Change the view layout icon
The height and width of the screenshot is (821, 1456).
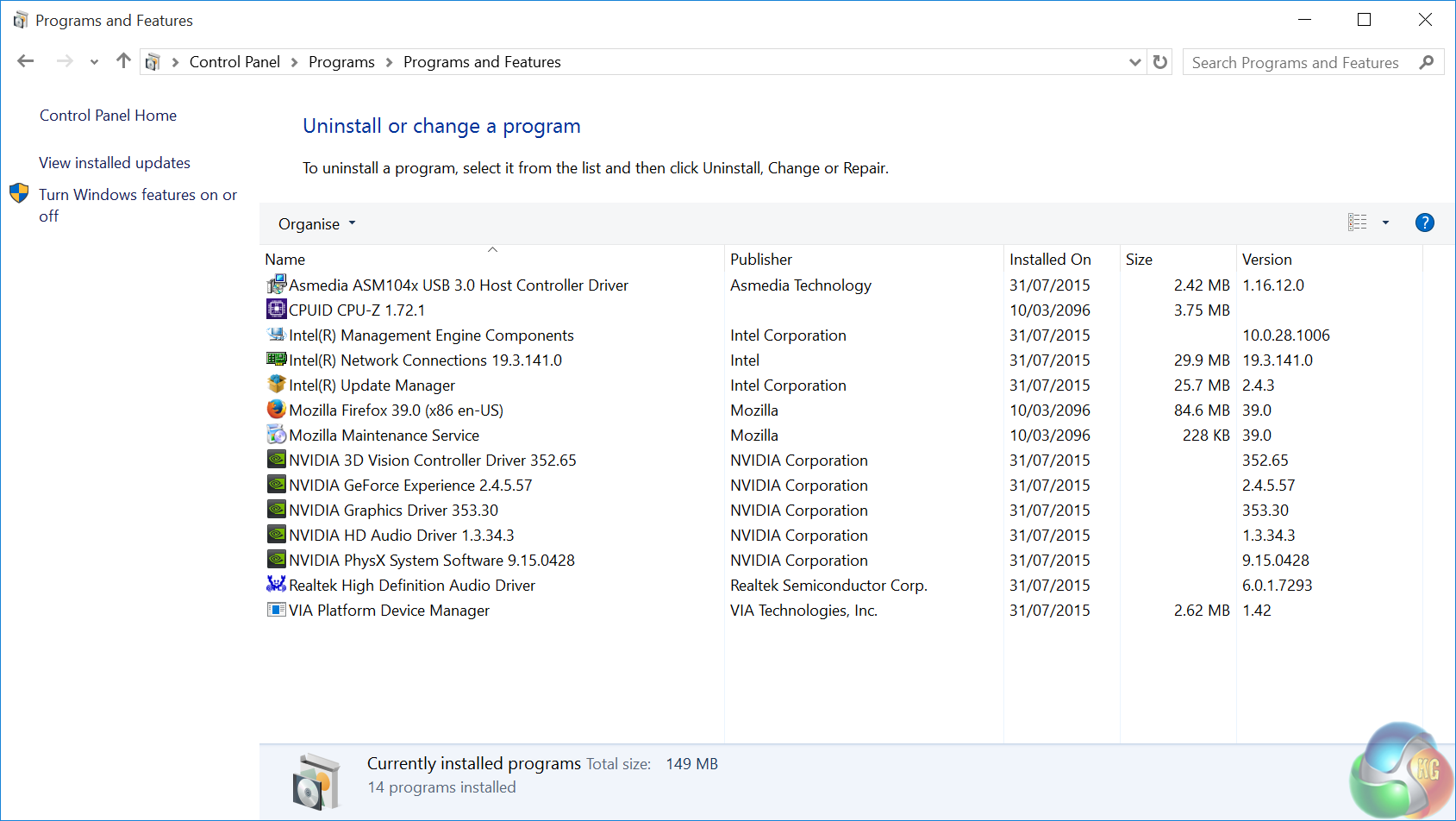(1357, 223)
